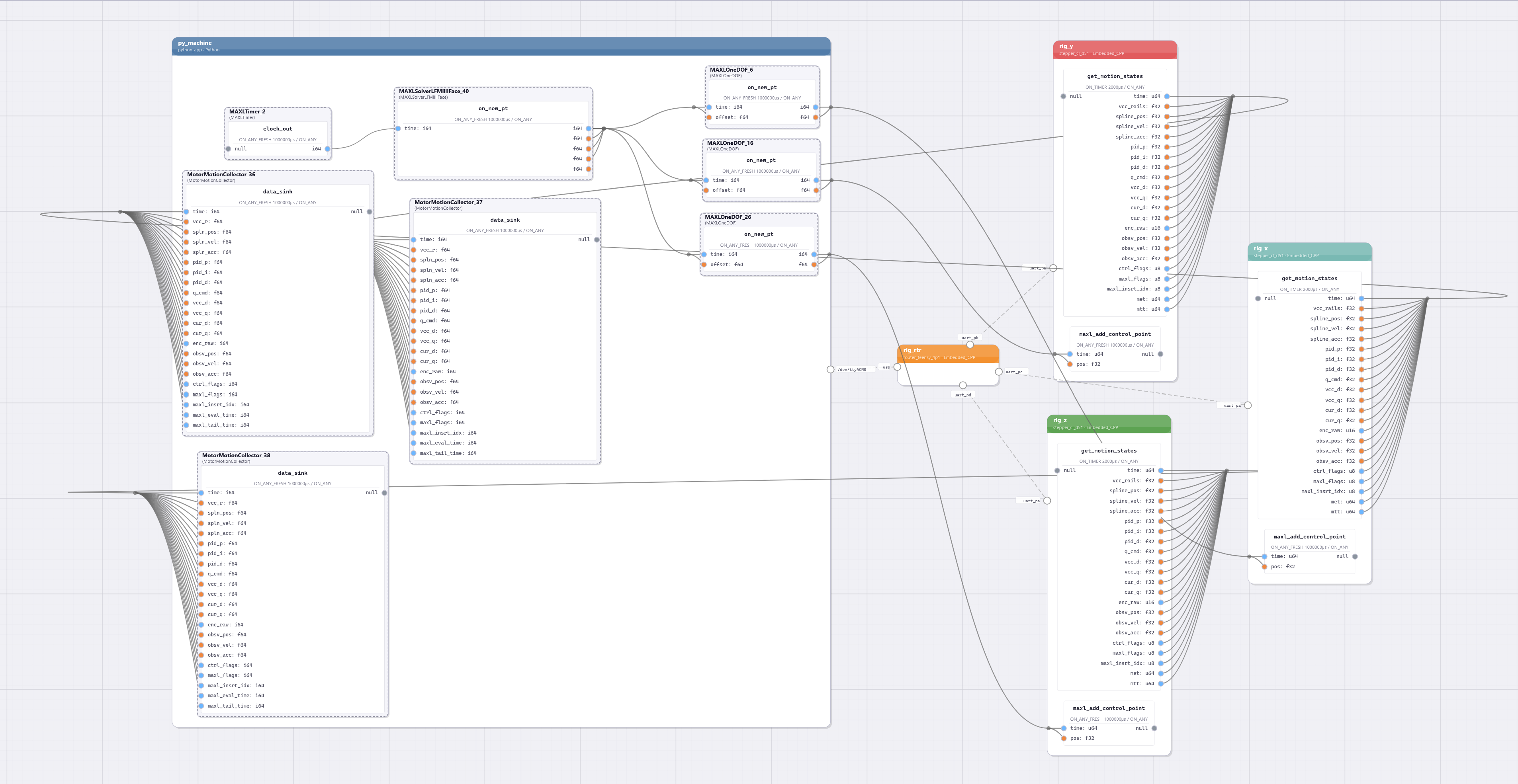This screenshot has width=1518, height=784.
Task: Click rig_z get_motion_states time u64 port
Action: click(1161, 471)
